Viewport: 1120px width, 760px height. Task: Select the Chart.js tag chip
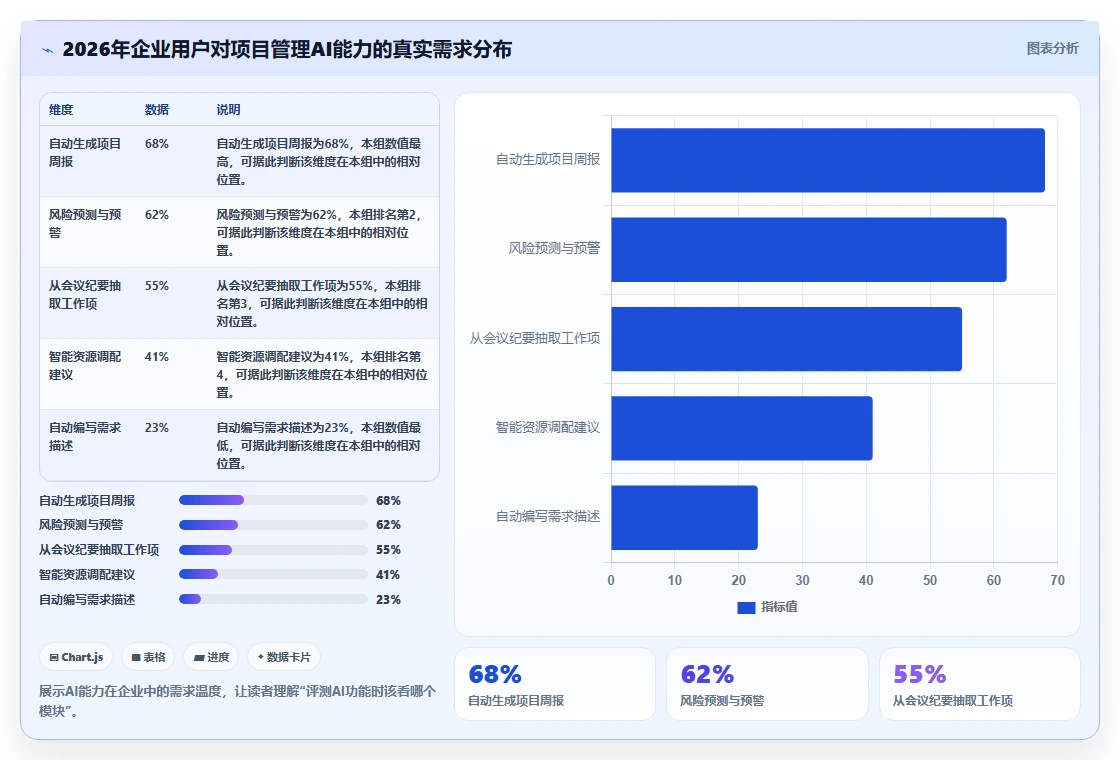pyautogui.click(x=76, y=657)
